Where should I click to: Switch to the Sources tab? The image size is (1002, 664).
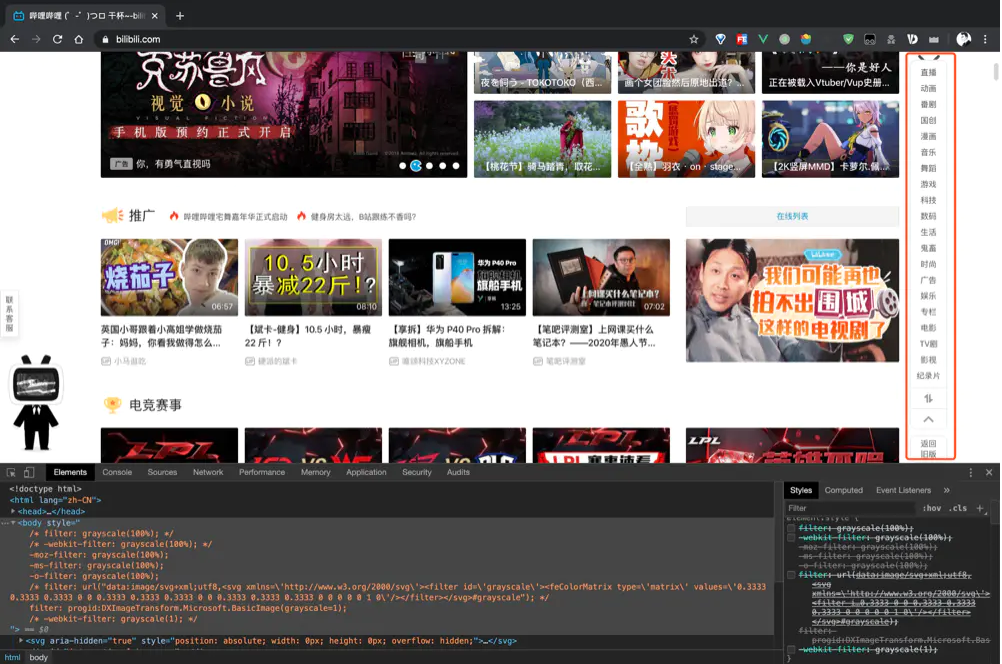pos(162,472)
